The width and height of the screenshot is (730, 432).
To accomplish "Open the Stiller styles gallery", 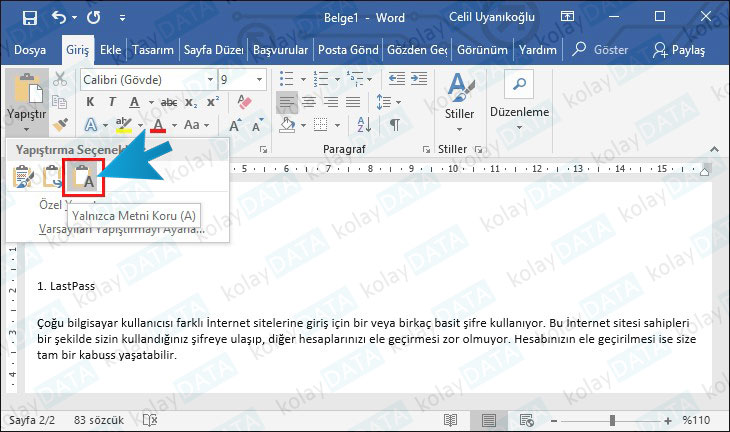I will (460, 101).
